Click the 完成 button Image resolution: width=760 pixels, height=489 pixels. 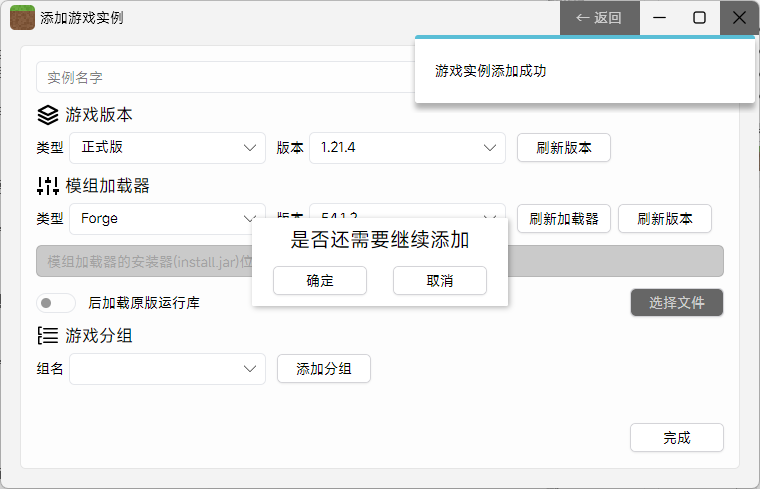tap(677, 437)
